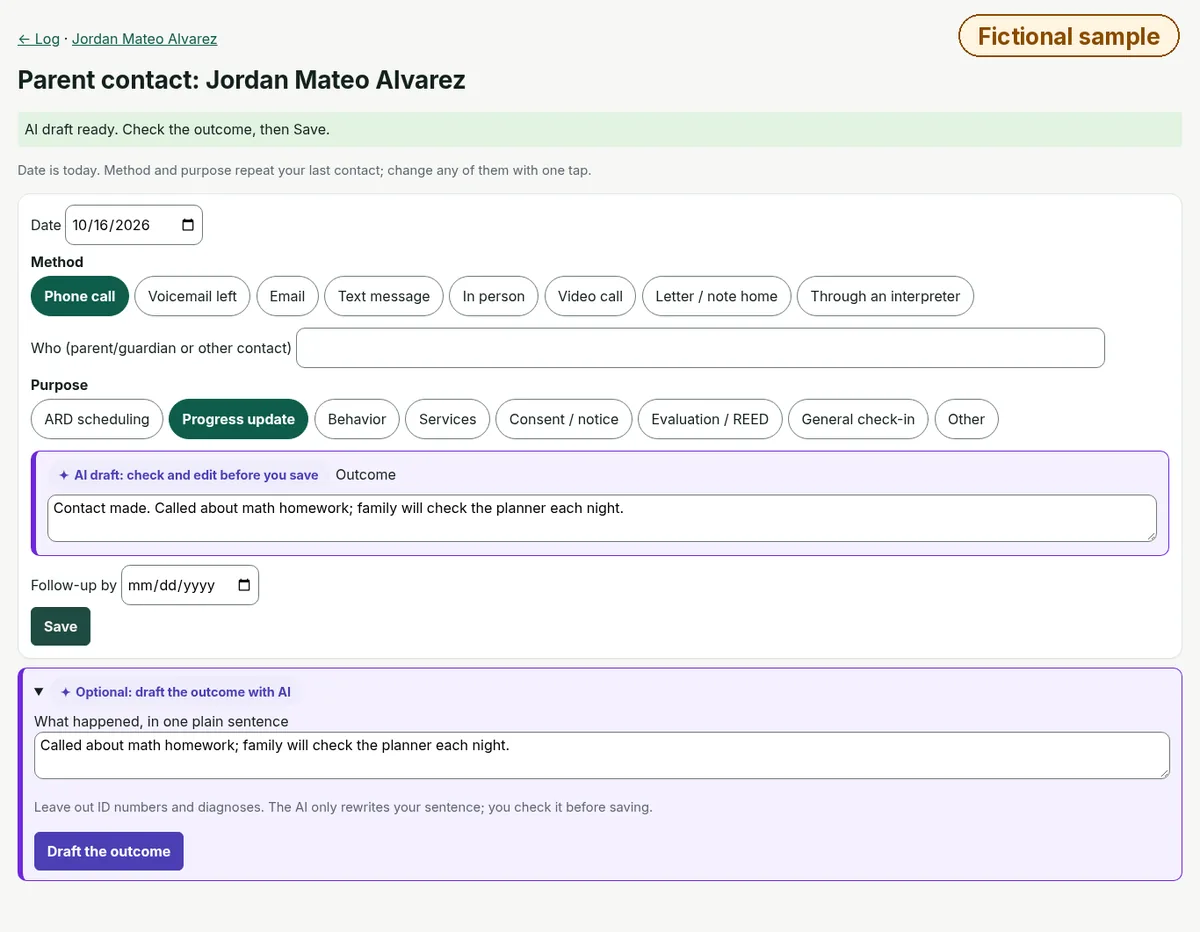Click the Leave out ID numbers hint text
1200x932 pixels.
pyautogui.click(x=343, y=807)
